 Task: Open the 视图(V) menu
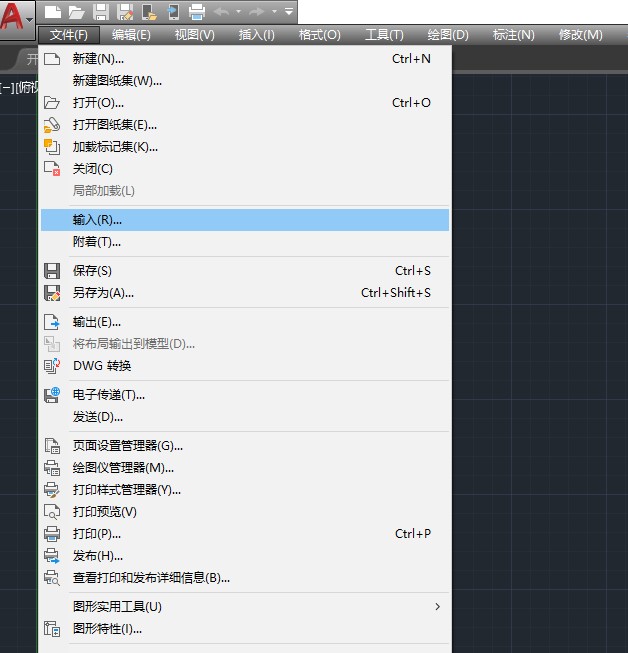click(x=194, y=35)
